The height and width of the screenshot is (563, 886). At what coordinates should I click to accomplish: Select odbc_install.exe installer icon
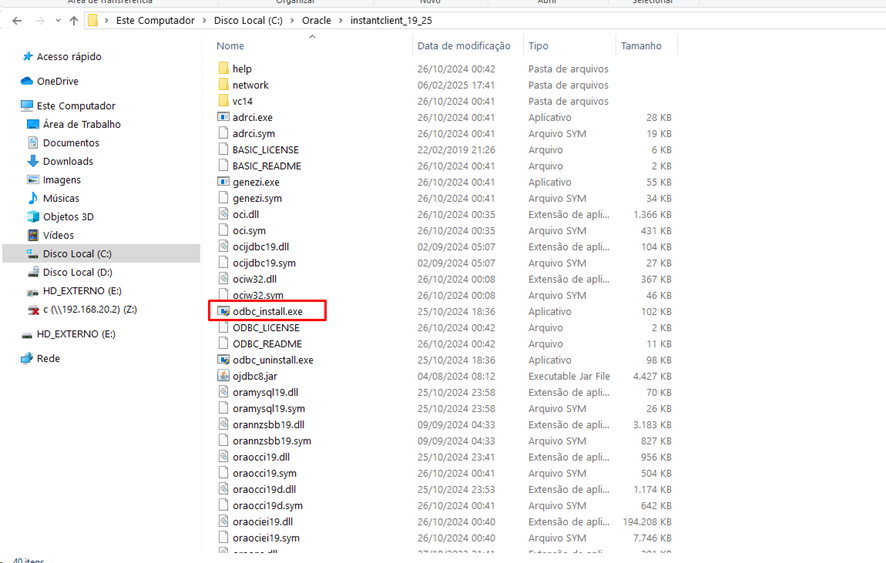223,311
